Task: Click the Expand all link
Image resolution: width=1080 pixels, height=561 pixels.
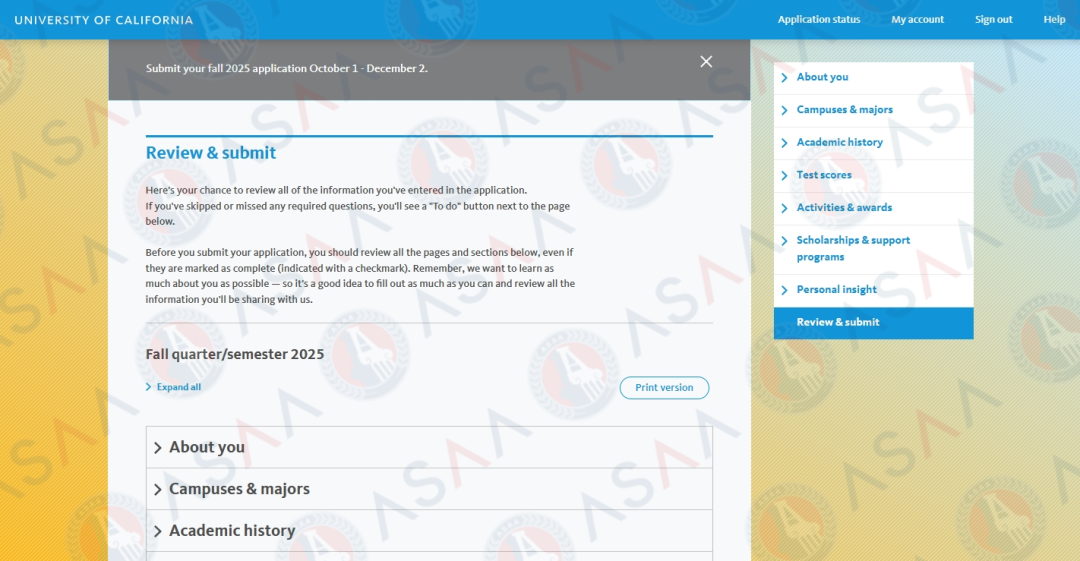Action: click(x=179, y=387)
